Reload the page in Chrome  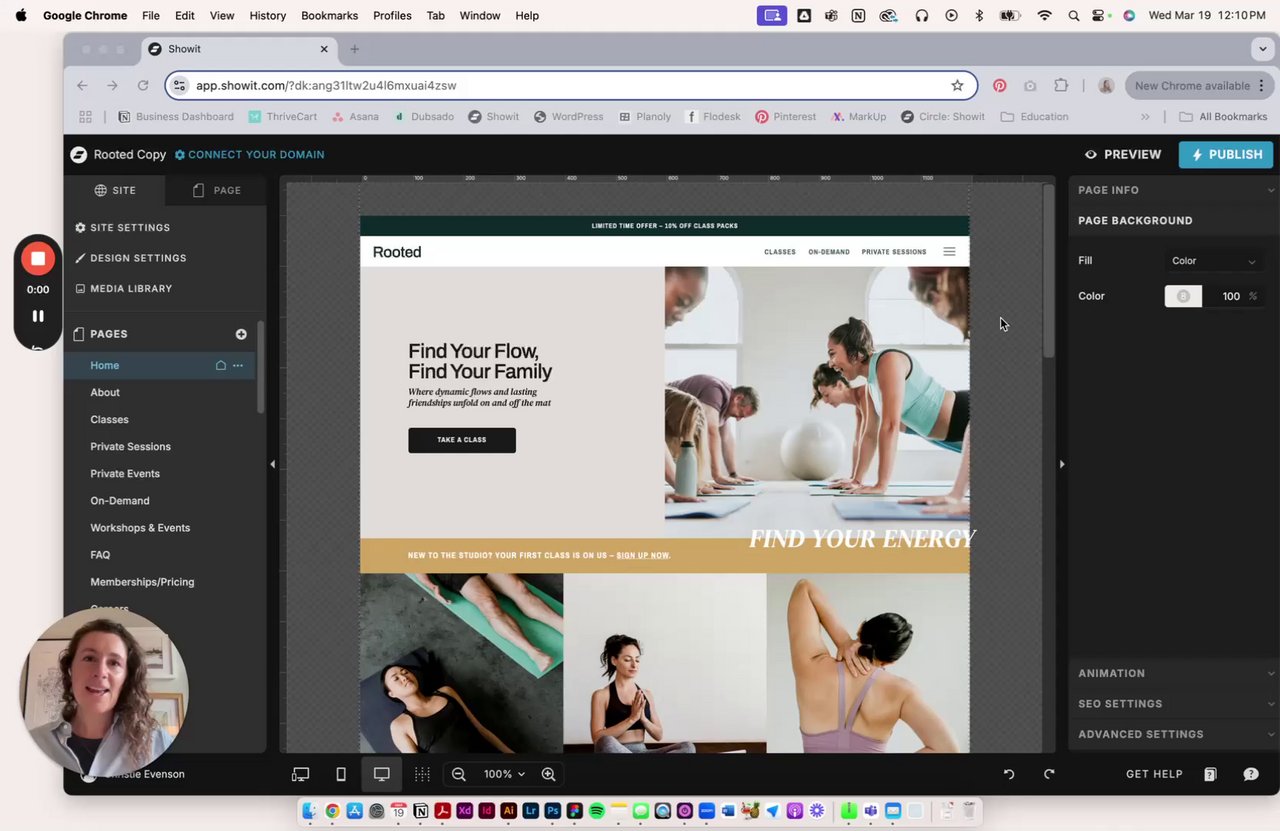click(143, 86)
